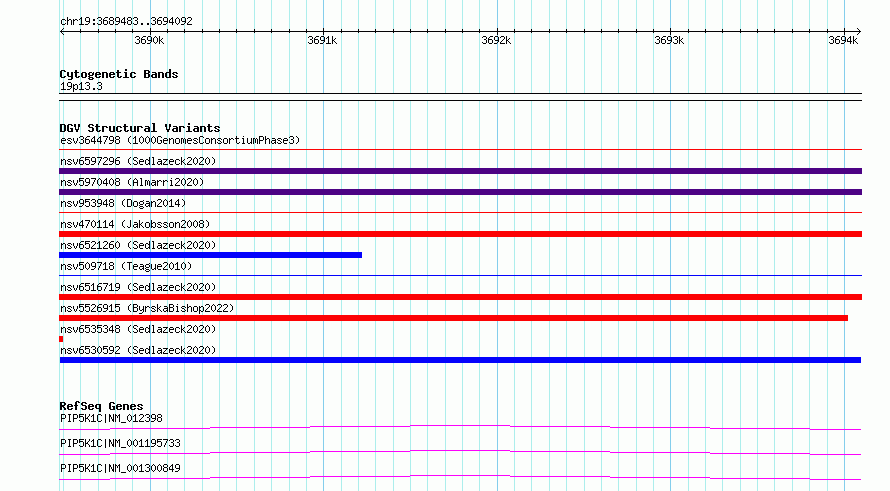
Task: Click the thin red line under esv3644798
Action: [x=460, y=150]
